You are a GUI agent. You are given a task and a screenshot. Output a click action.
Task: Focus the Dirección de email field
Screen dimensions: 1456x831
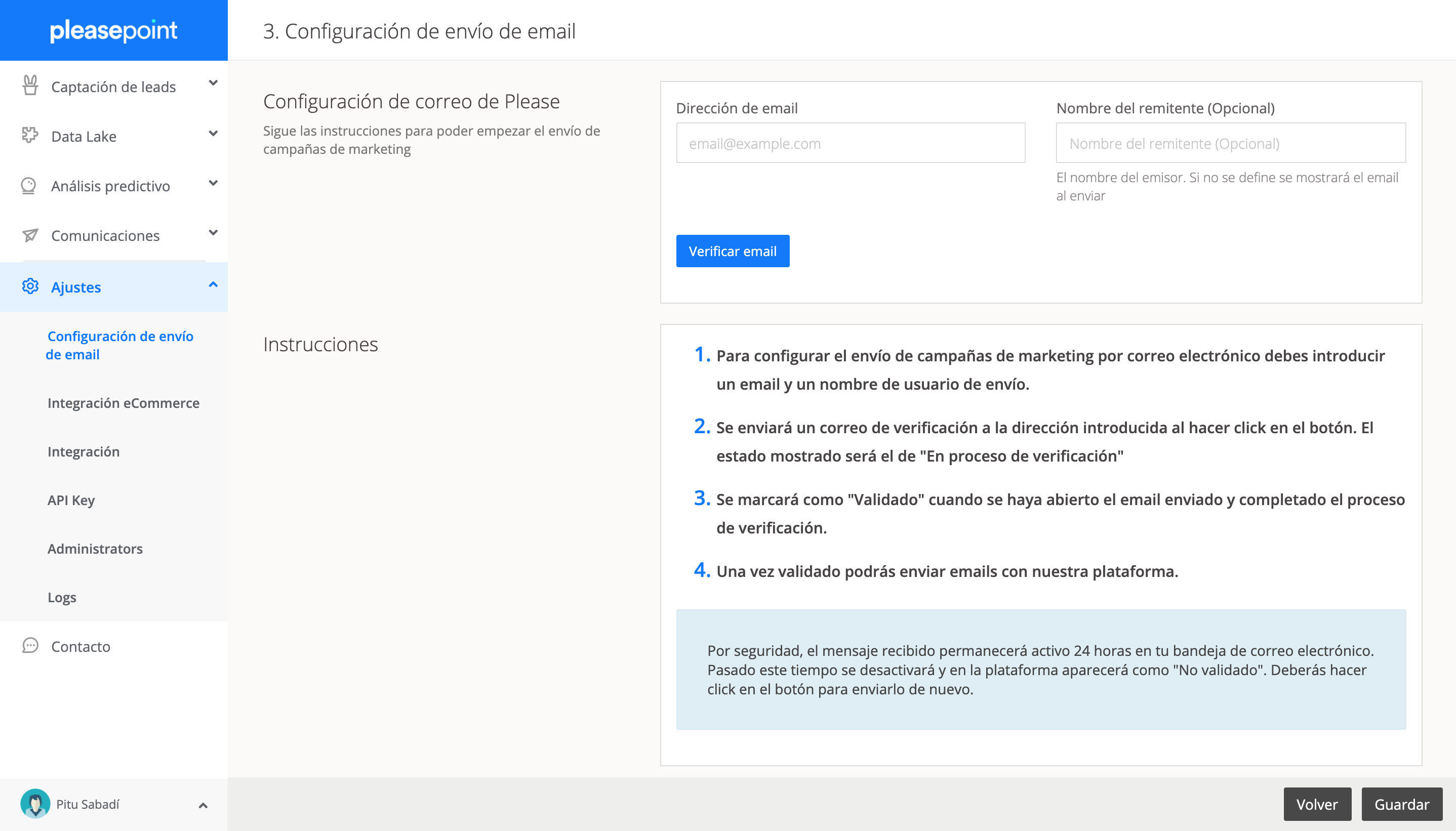click(850, 143)
